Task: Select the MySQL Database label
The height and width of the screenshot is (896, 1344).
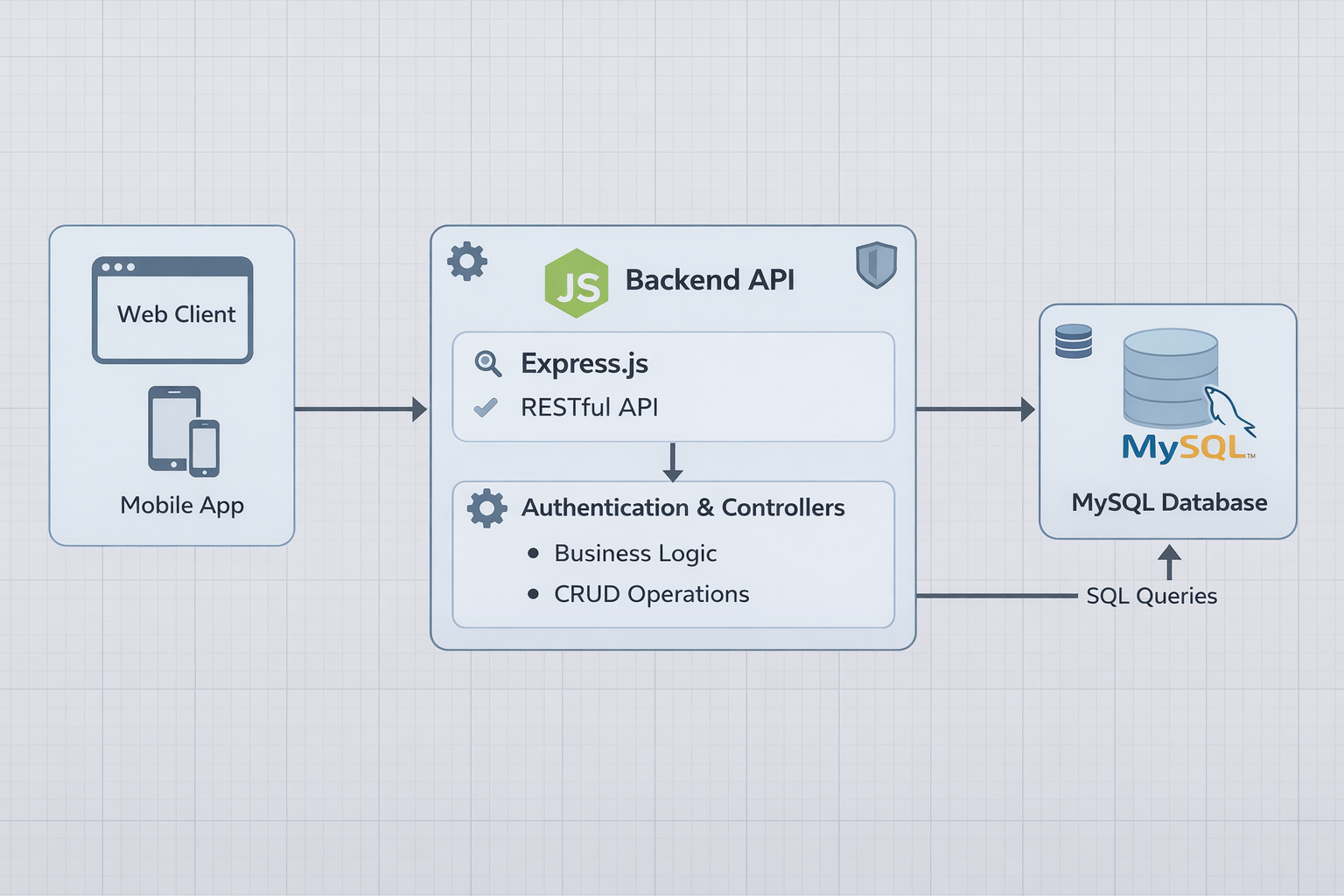Action: pyautogui.click(x=1169, y=502)
